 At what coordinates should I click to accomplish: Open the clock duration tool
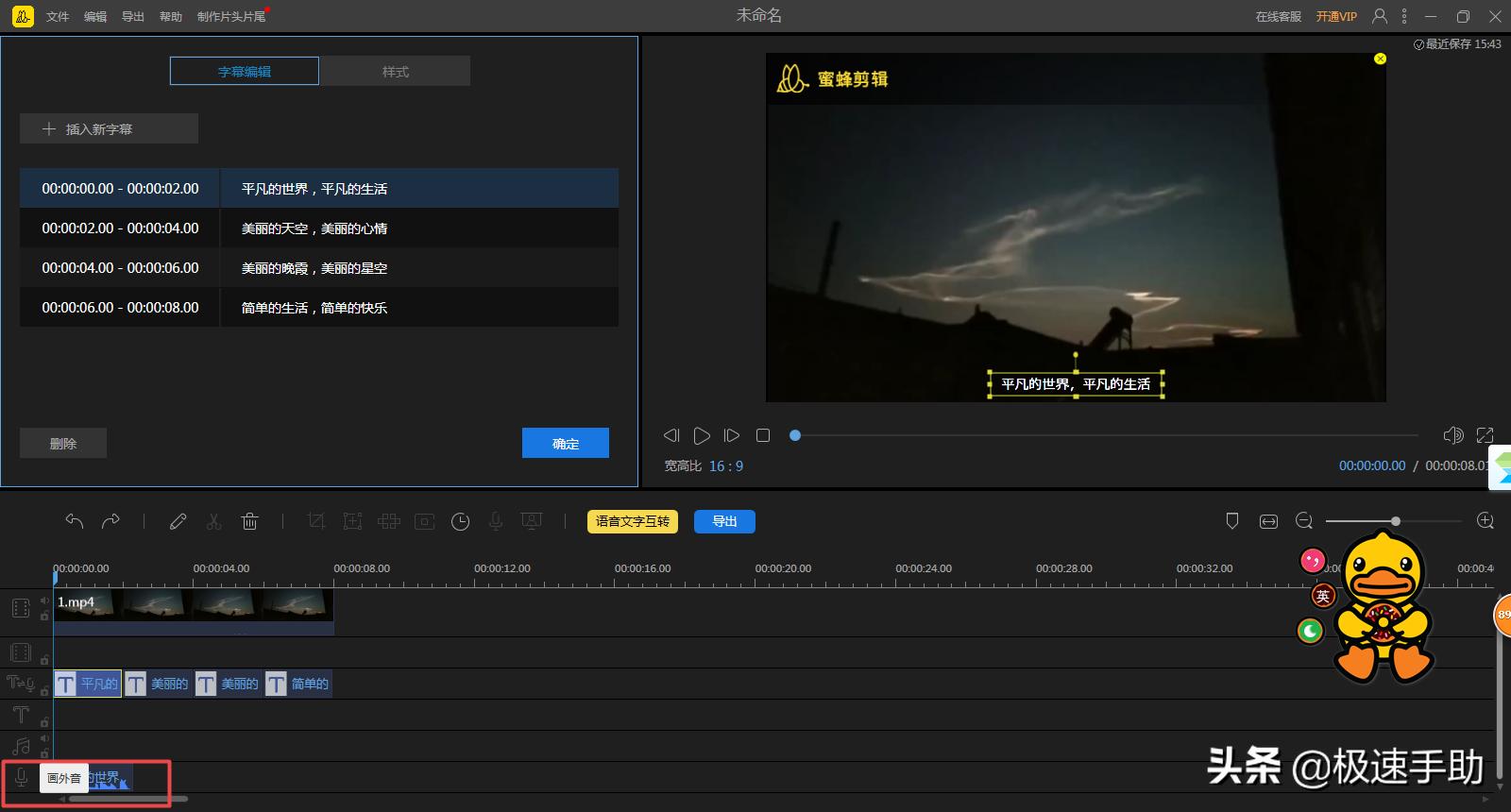click(460, 521)
